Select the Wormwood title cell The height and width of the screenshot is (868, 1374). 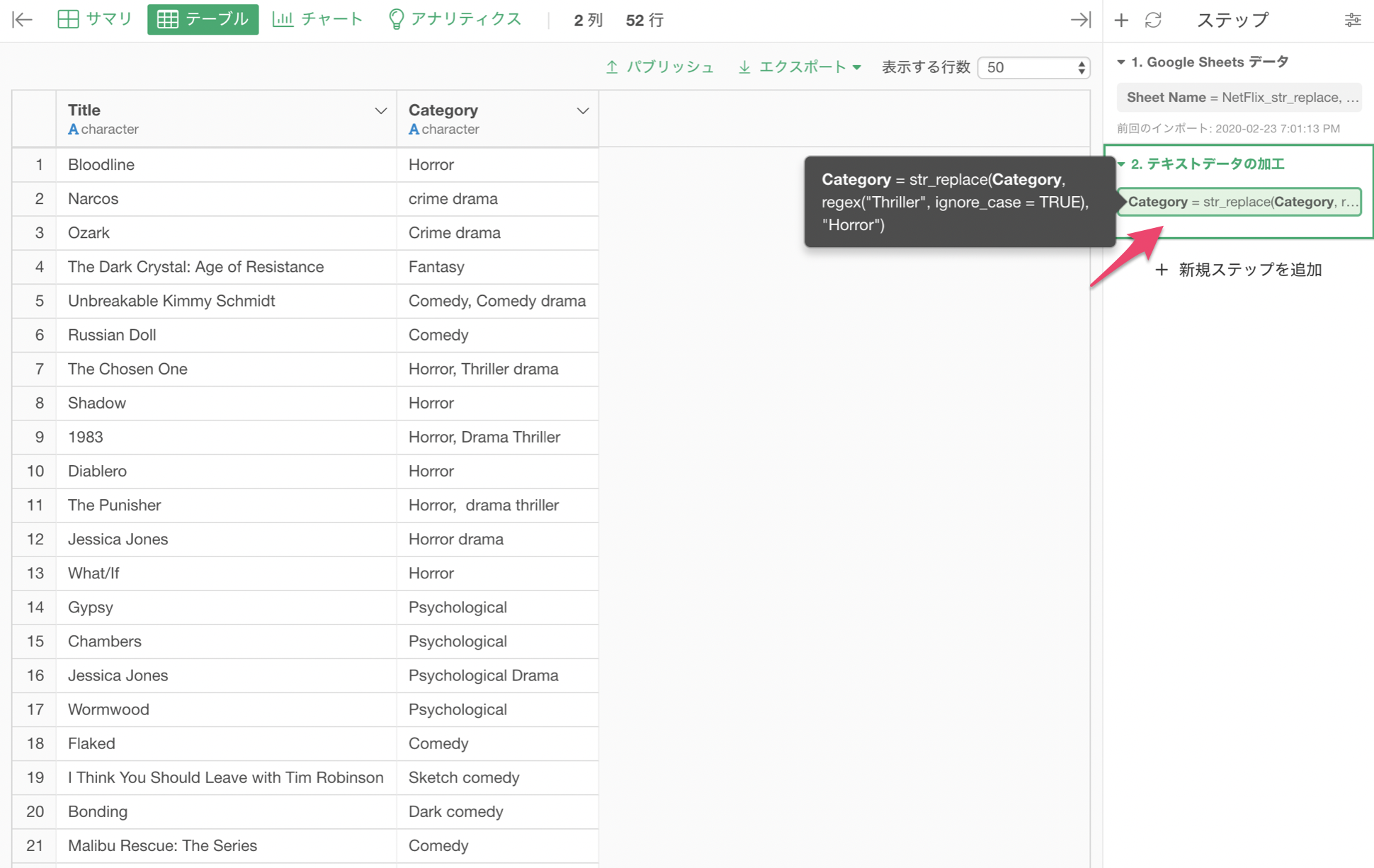[x=227, y=709]
